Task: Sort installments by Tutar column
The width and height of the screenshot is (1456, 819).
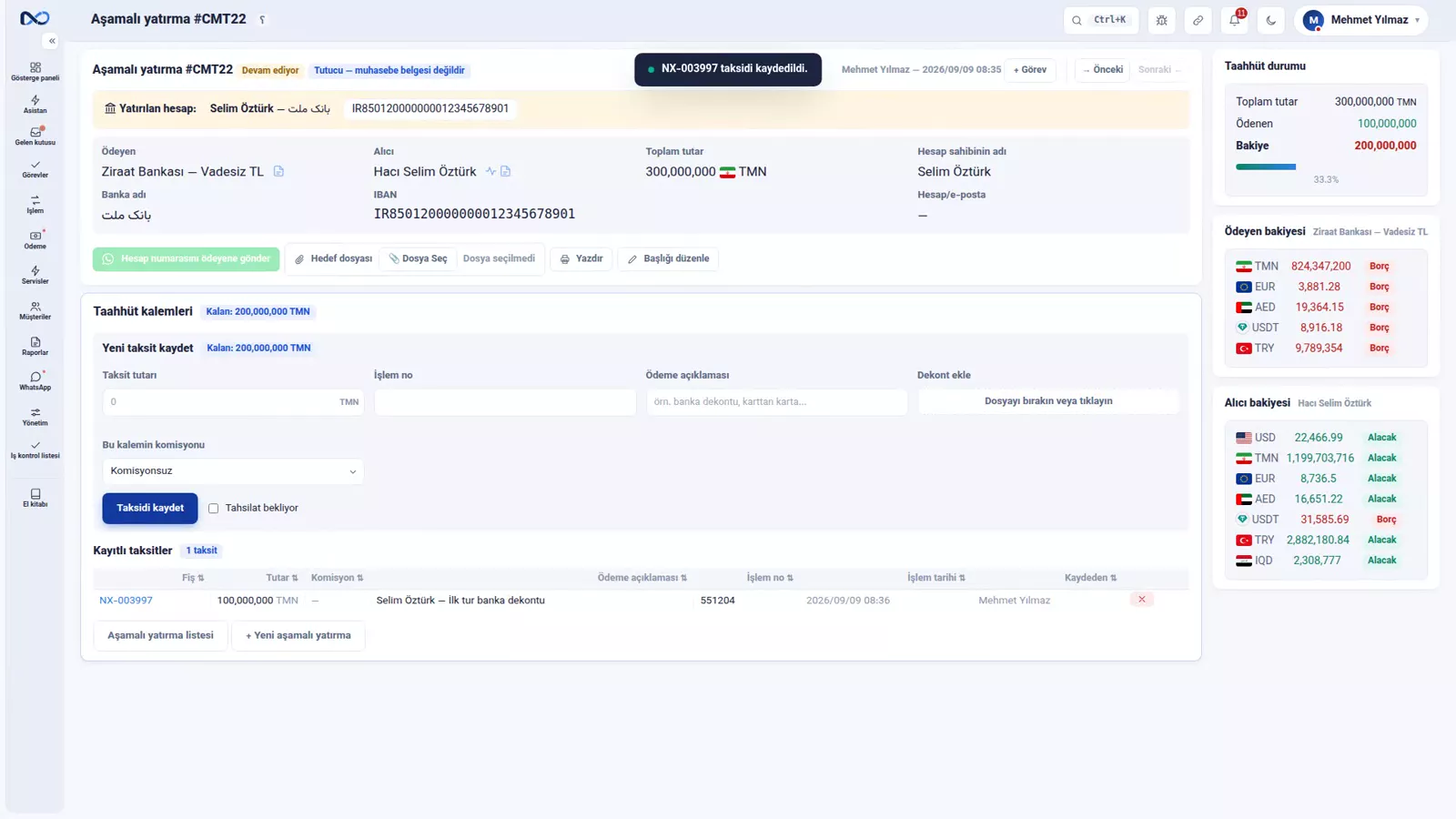Action: coord(281,578)
